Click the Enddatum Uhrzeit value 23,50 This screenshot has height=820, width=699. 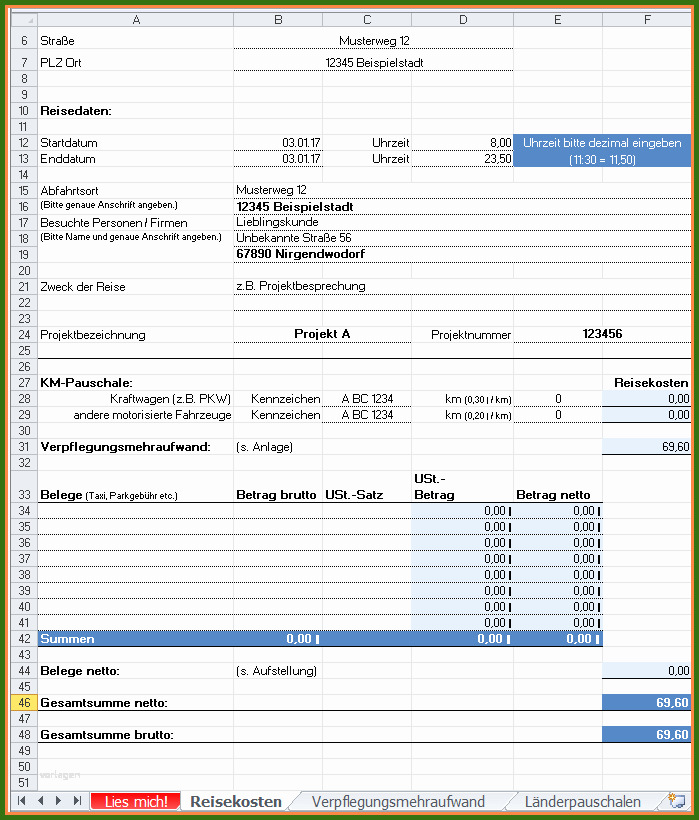point(462,159)
